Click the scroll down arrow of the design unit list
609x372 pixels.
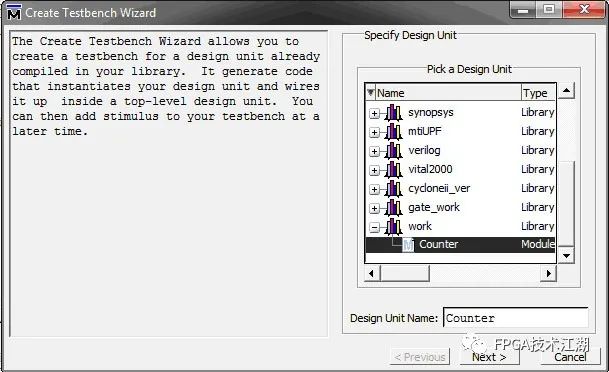(566, 256)
